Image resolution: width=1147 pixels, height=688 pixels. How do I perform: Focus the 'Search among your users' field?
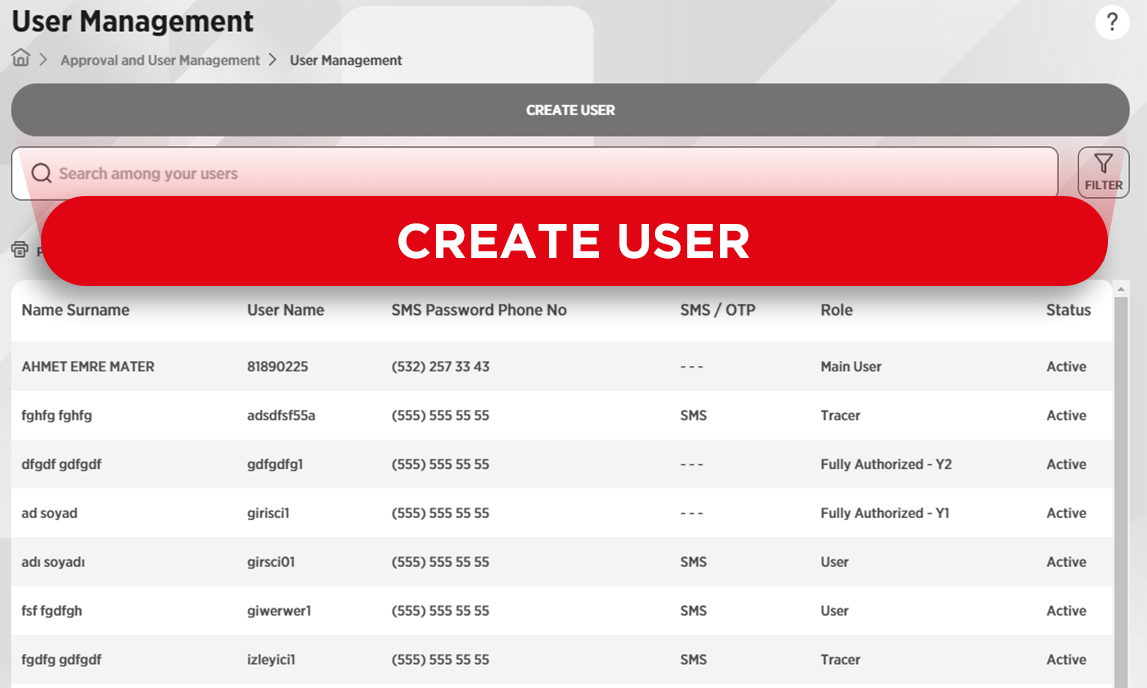pyautogui.click(x=540, y=174)
